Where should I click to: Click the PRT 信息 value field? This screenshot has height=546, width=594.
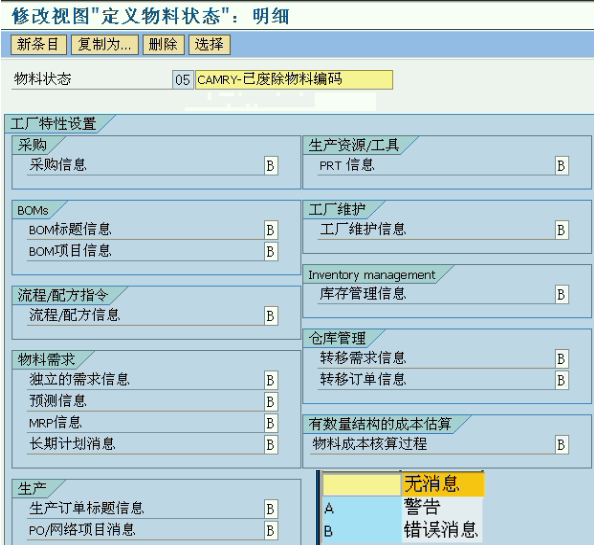click(561, 166)
